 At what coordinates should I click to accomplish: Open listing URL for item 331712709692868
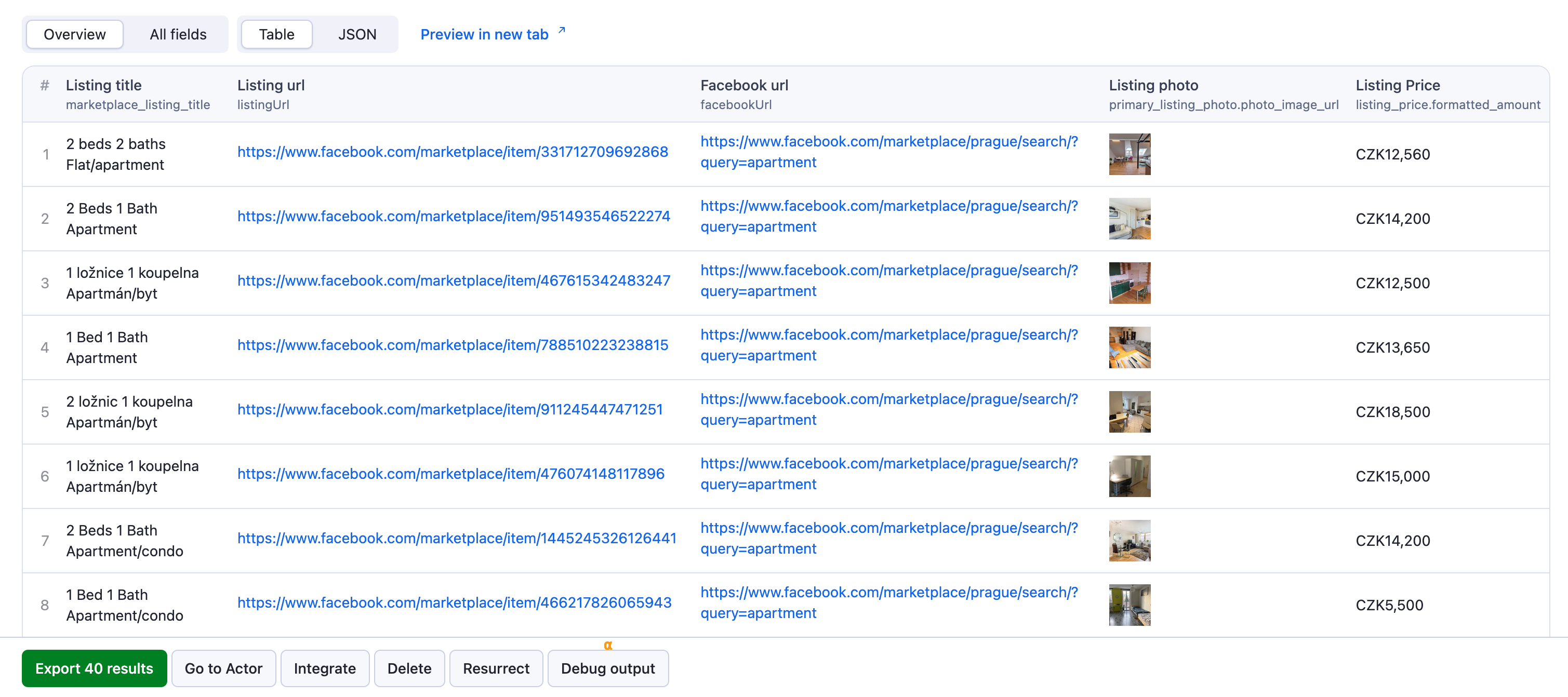[452, 152]
